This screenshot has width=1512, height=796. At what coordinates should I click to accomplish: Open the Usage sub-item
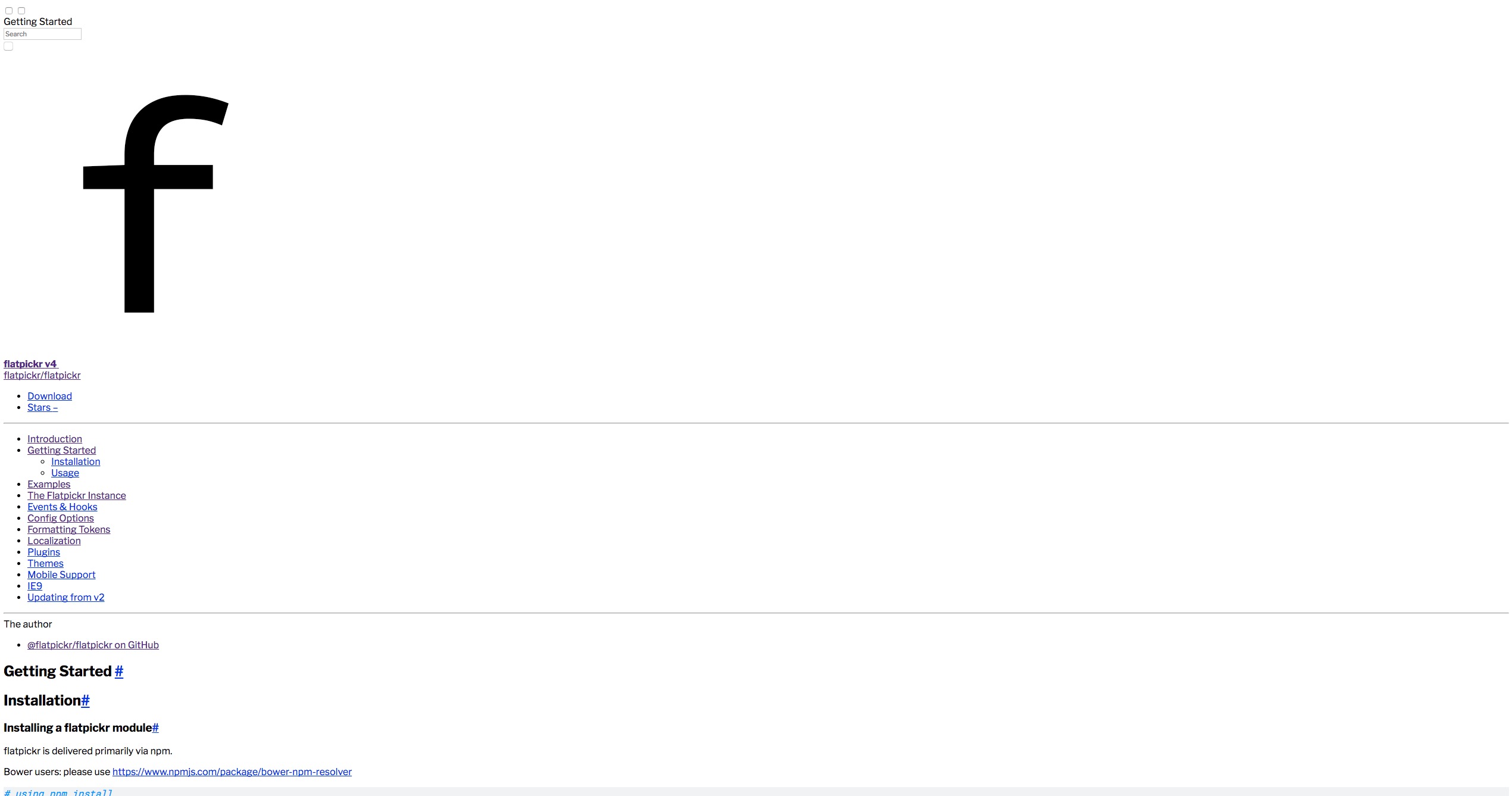[x=65, y=473]
